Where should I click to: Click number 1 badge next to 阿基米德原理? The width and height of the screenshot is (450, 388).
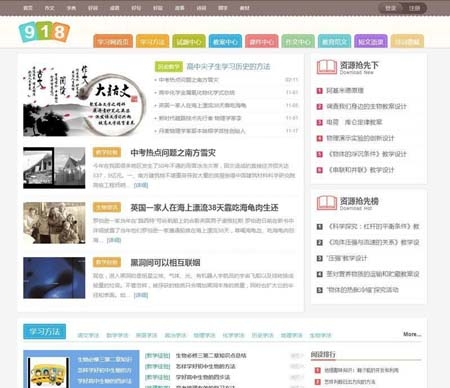pyautogui.click(x=319, y=91)
